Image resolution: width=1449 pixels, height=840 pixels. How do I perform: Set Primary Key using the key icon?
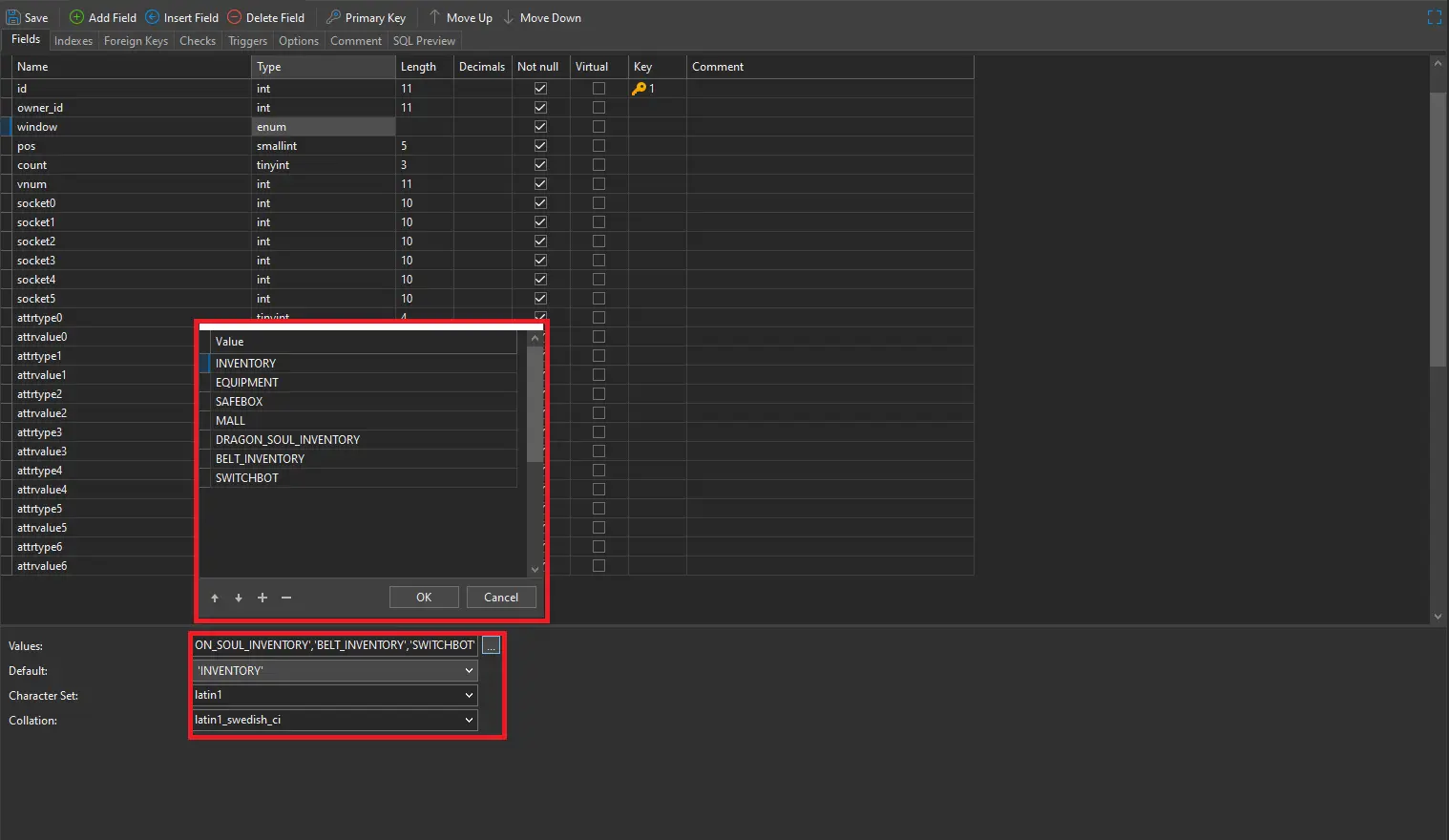(333, 17)
